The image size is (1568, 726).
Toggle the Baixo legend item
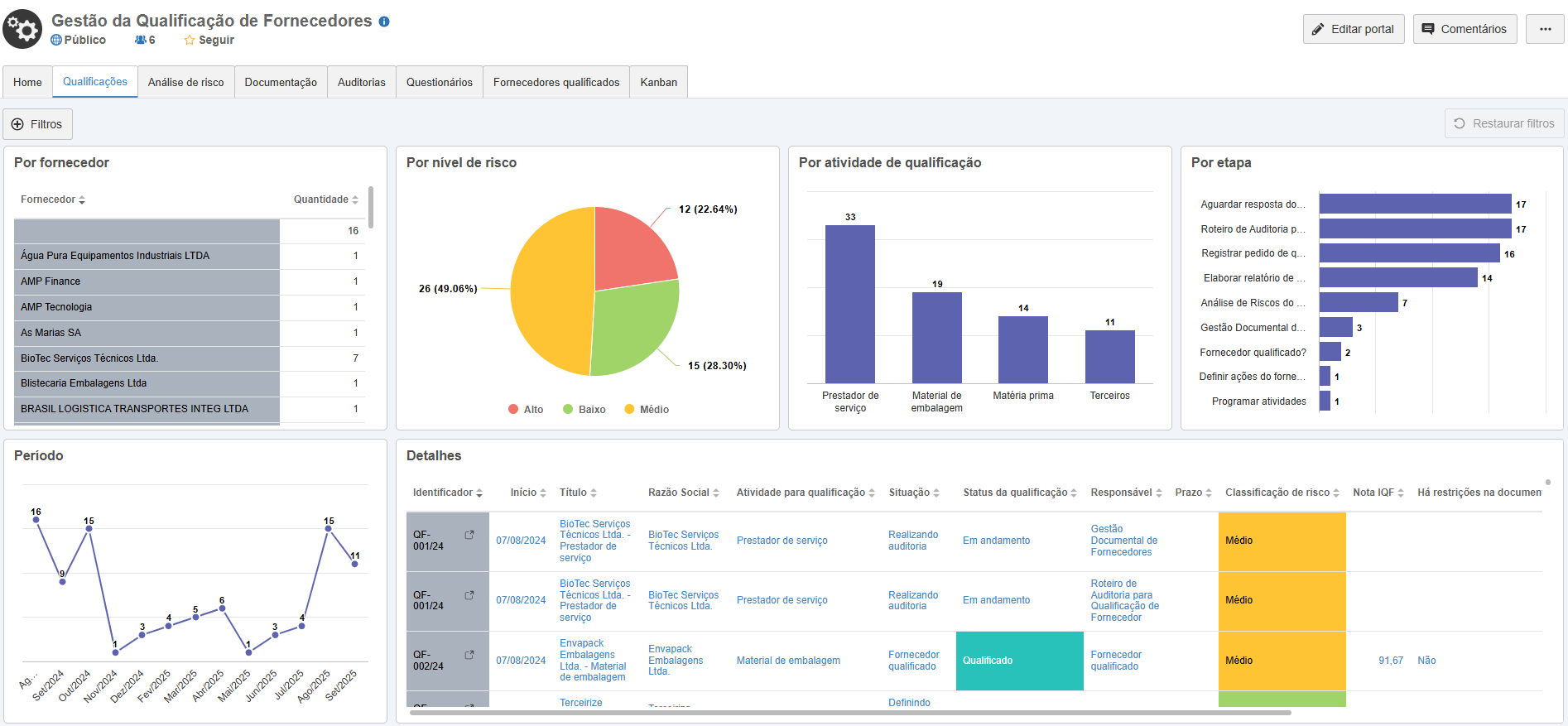click(x=584, y=410)
